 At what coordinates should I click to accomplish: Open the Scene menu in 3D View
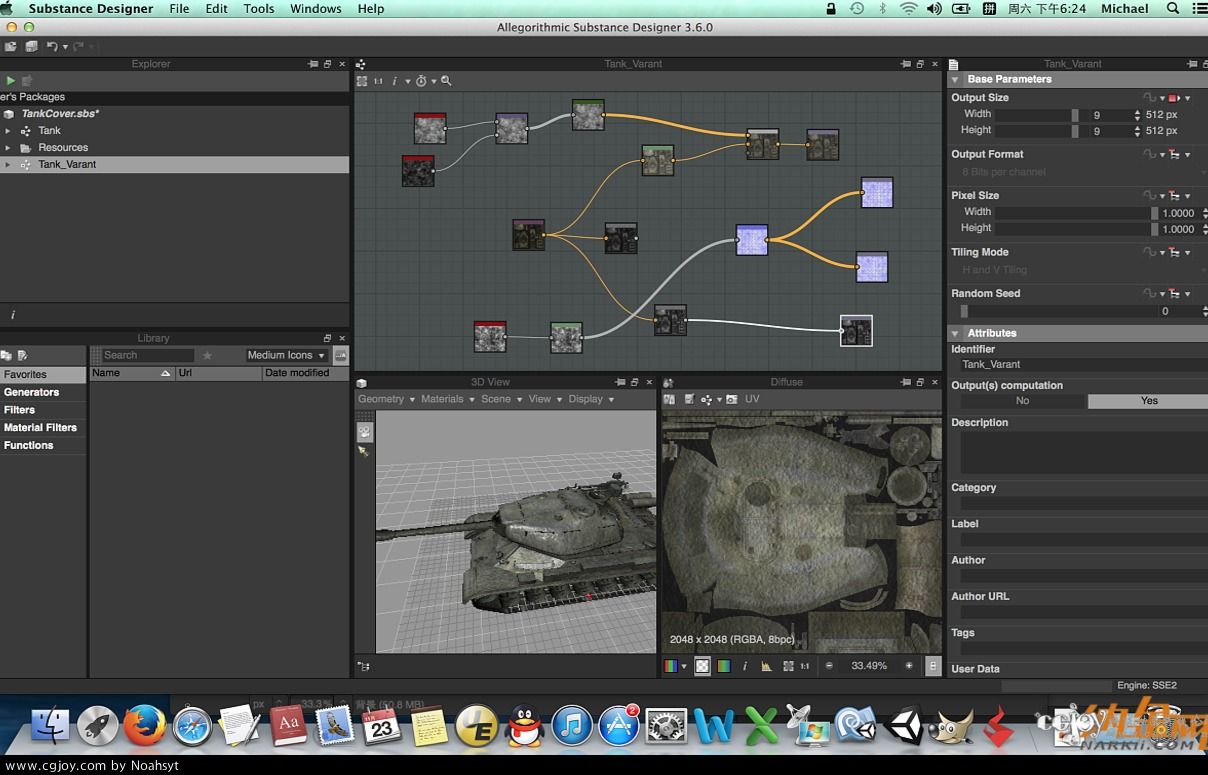(501, 399)
